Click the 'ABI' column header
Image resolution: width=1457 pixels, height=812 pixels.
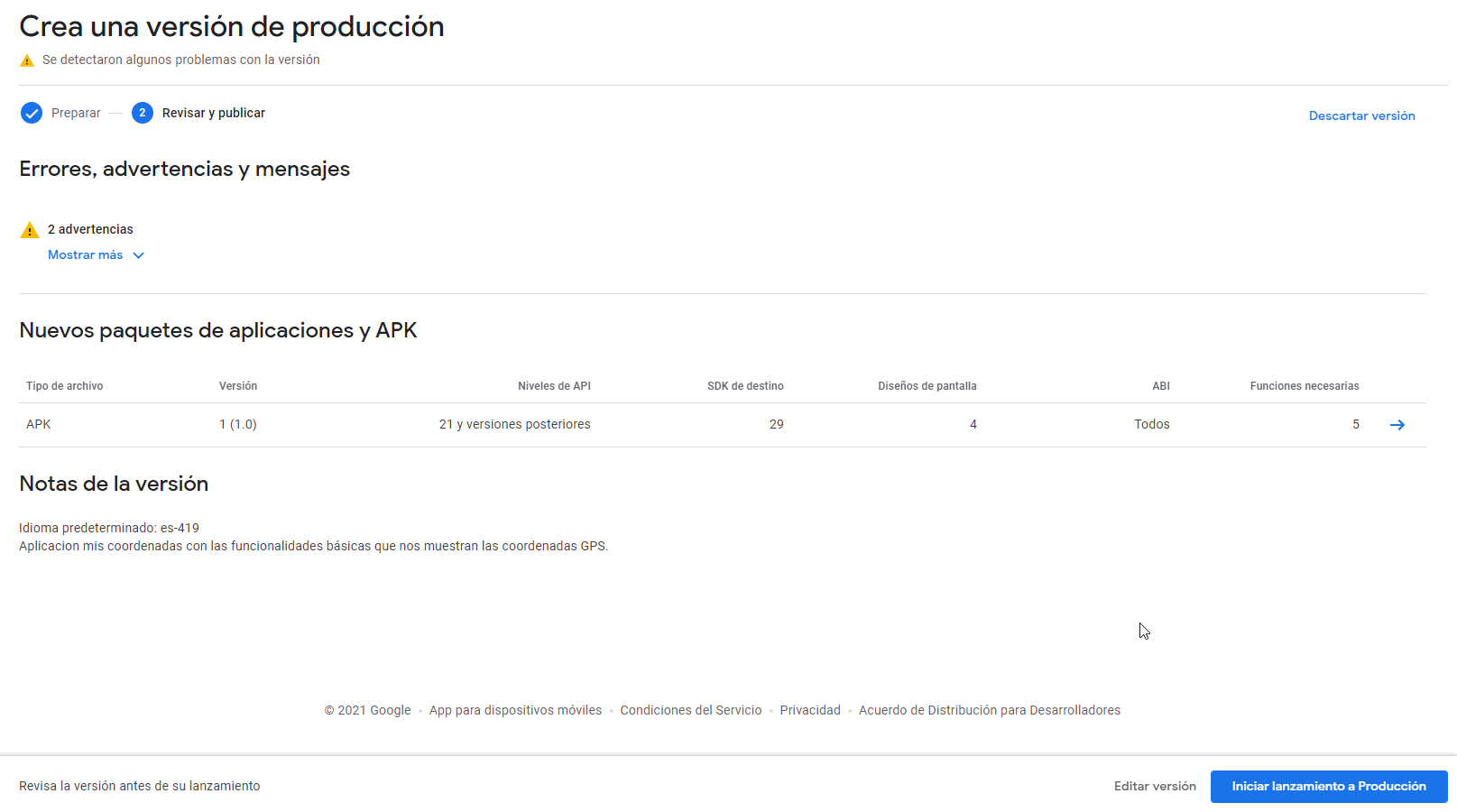point(1161,386)
